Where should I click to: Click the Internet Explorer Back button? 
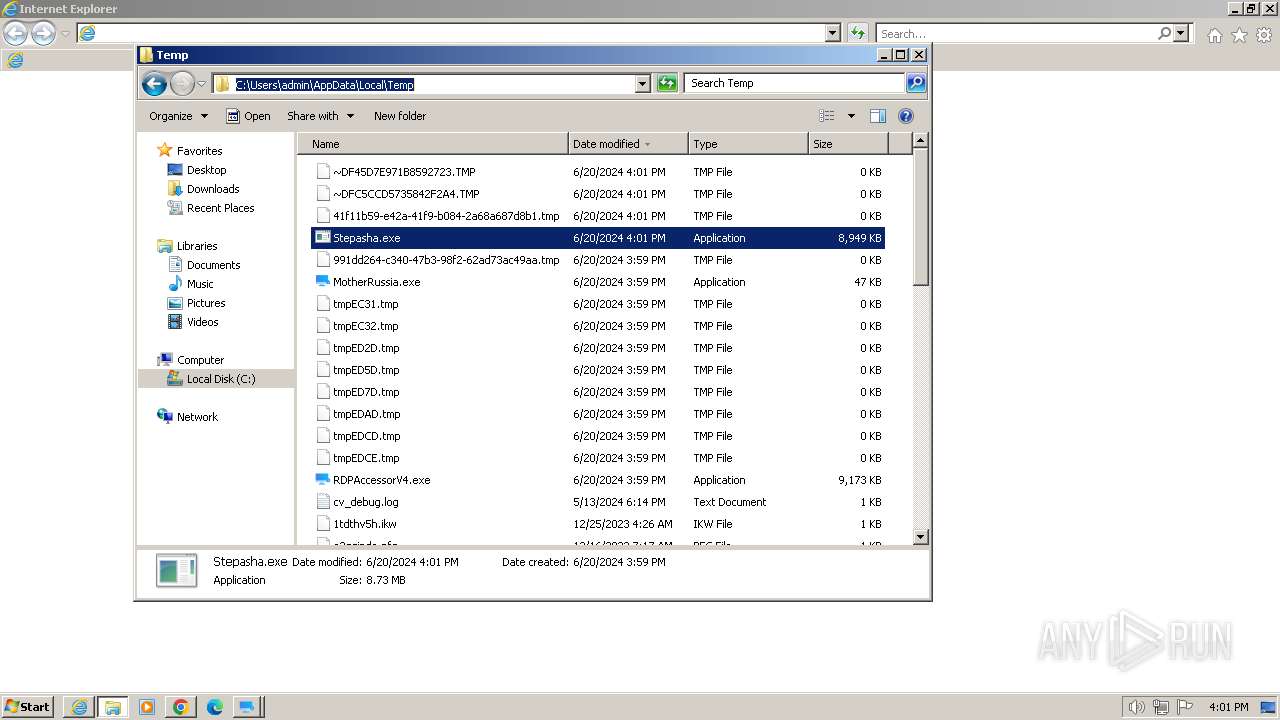(15, 33)
